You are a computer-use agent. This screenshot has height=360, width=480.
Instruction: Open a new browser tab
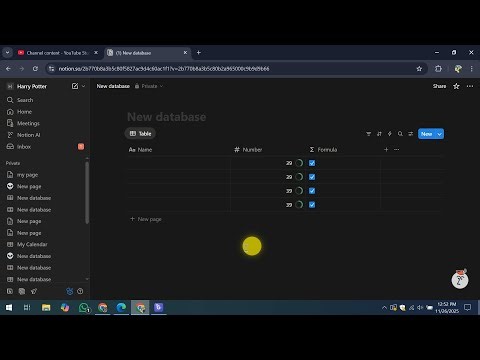(x=199, y=53)
